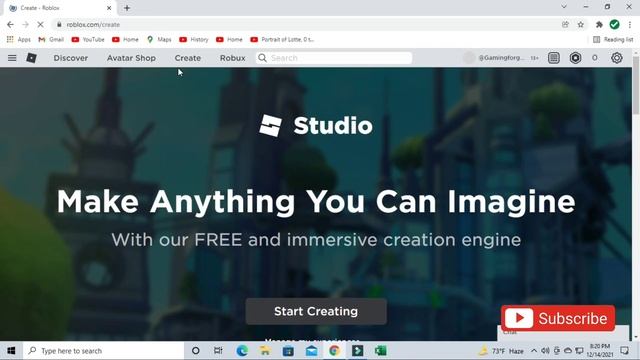Open the 73°F Haze weather widget
640x360 pixels.
(501, 351)
